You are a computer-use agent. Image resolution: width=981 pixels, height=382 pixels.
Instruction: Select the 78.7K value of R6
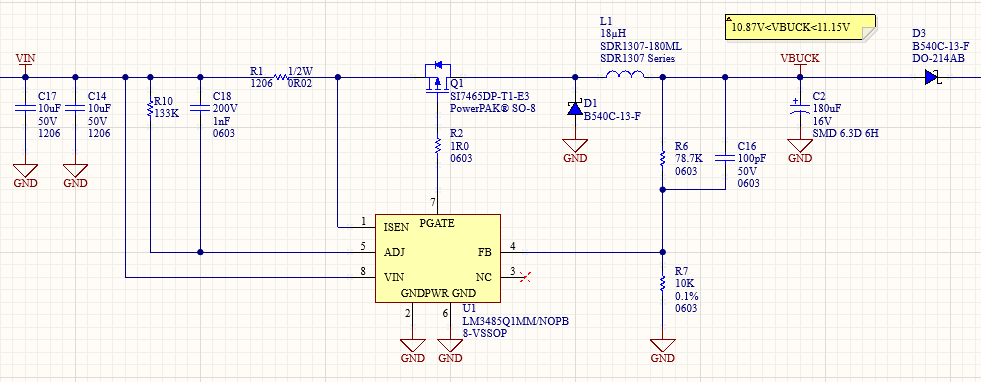(689, 159)
